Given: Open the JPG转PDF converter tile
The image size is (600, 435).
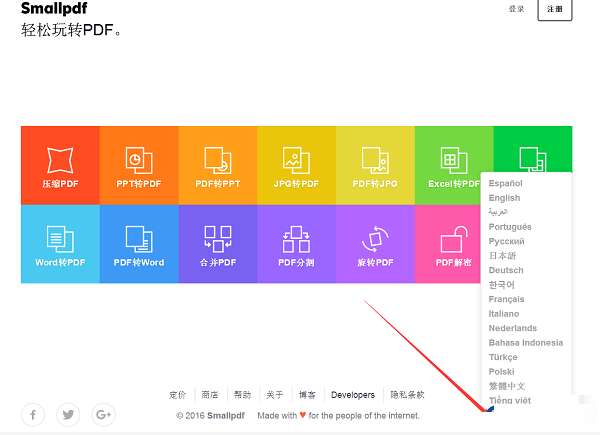Looking at the screenshot, I should [x=297, y=165].
